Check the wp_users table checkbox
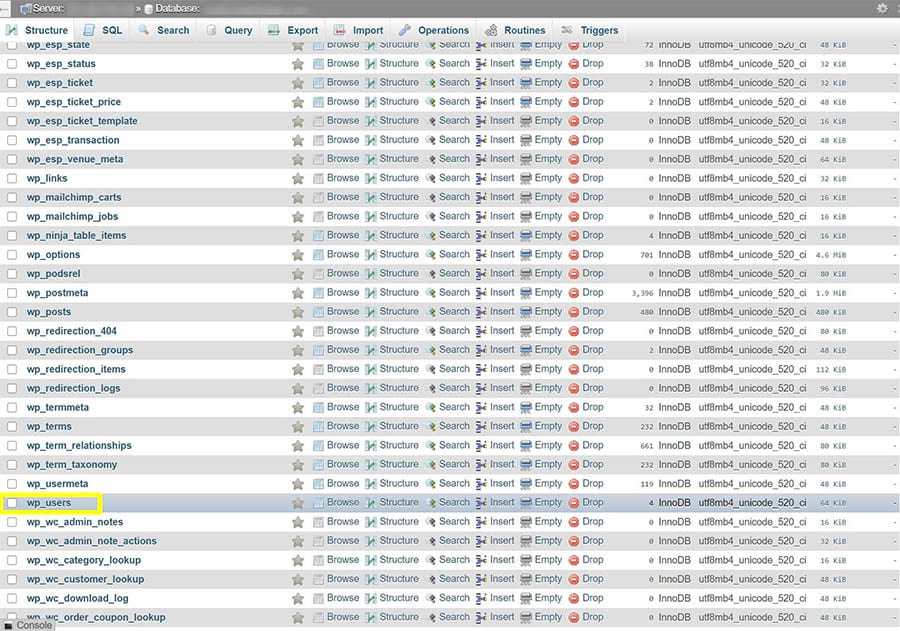 [12, 504]
